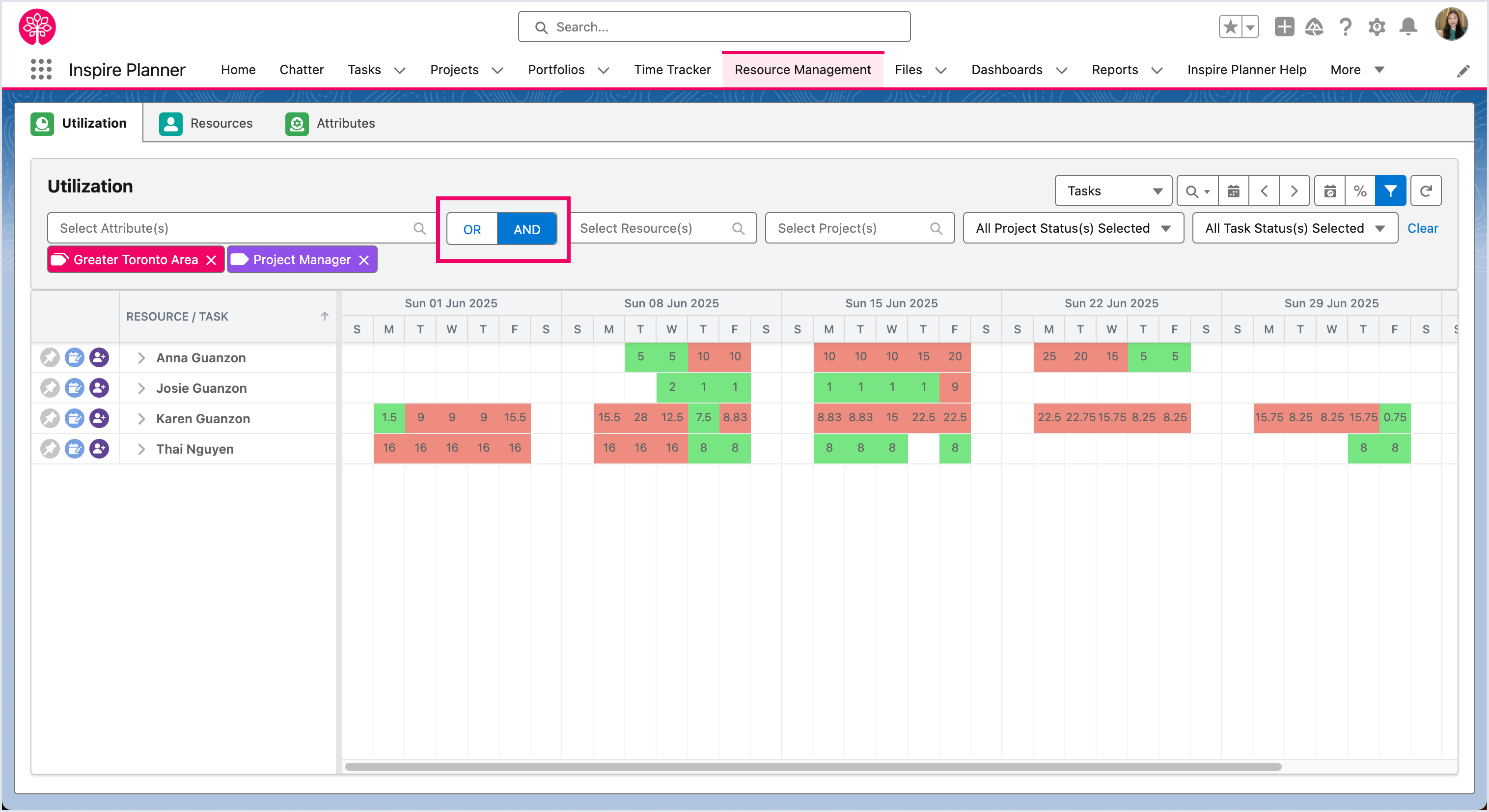This screenshot has width=1489, height=812.
Task: Expand the Karen Guanzon row
Action: [x=141, y=418]
